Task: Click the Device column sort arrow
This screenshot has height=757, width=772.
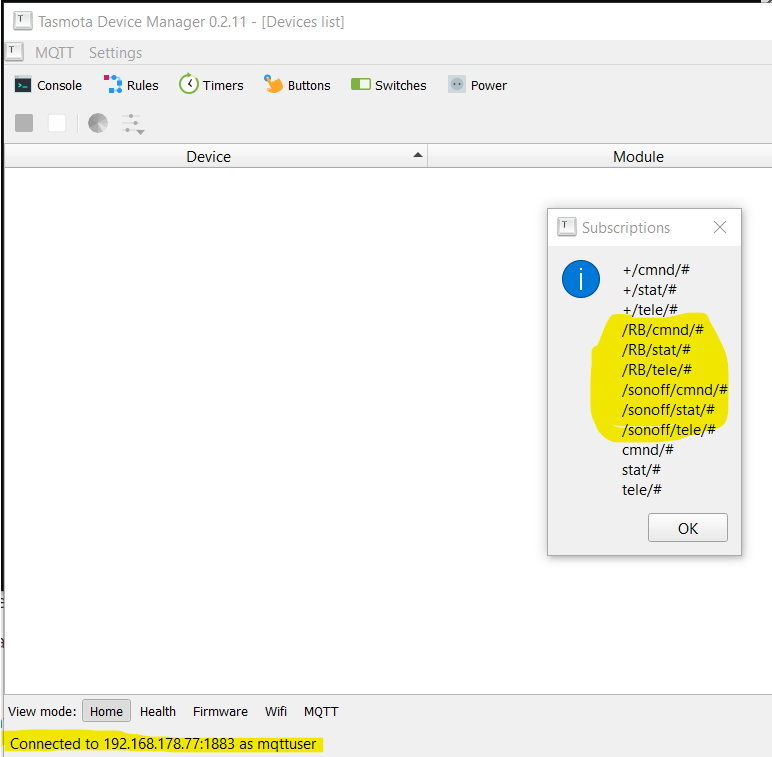Action: 418,155
